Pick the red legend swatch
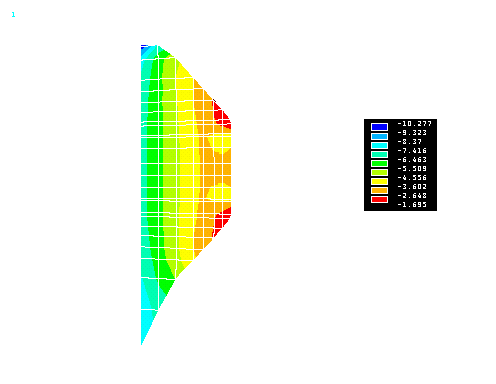The image size is (496, 384). 379,199
